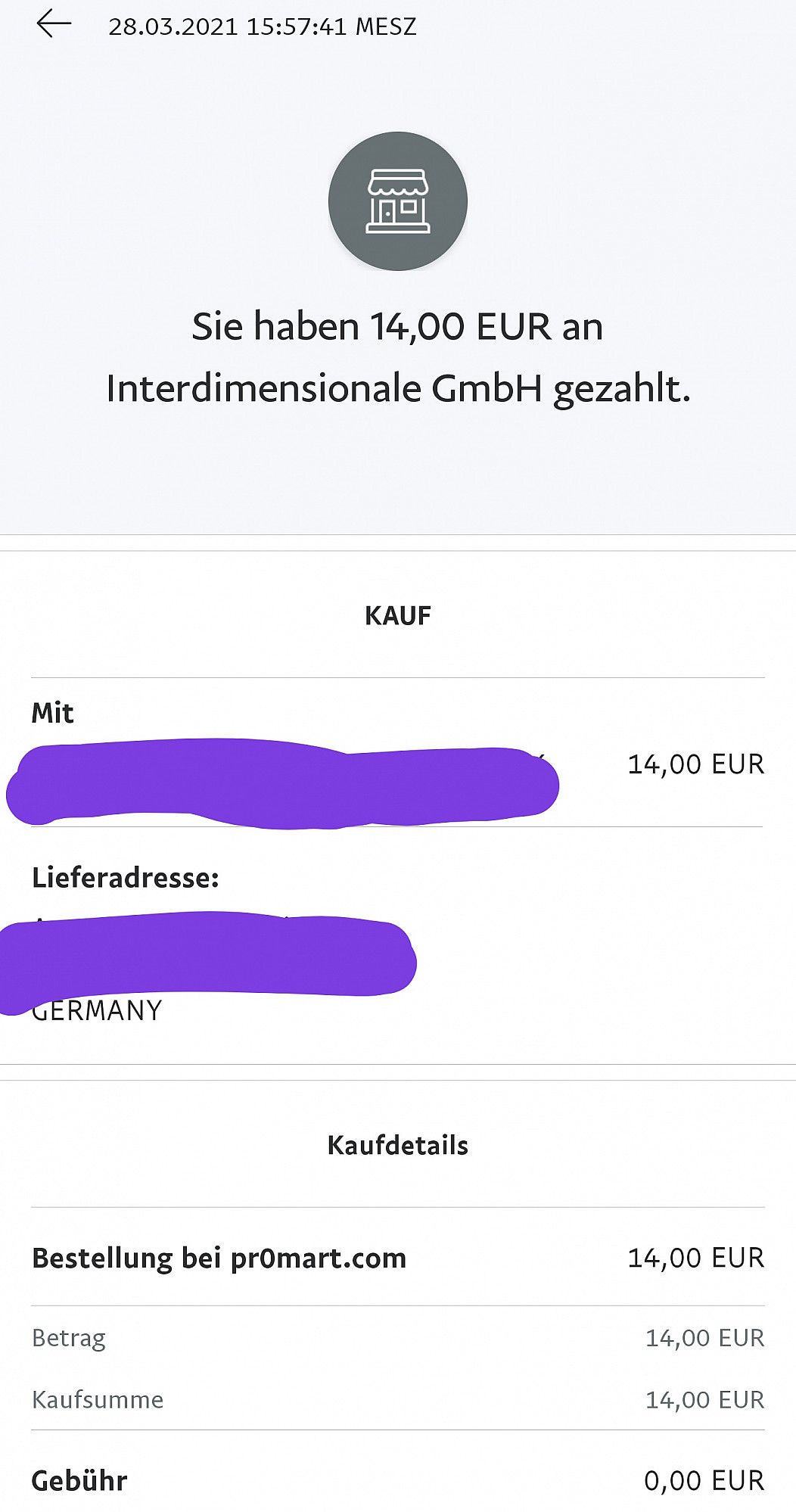796x1512 pixels.
Task: Tap the 'Mit' payment method label
Action: tap(53, 713)
